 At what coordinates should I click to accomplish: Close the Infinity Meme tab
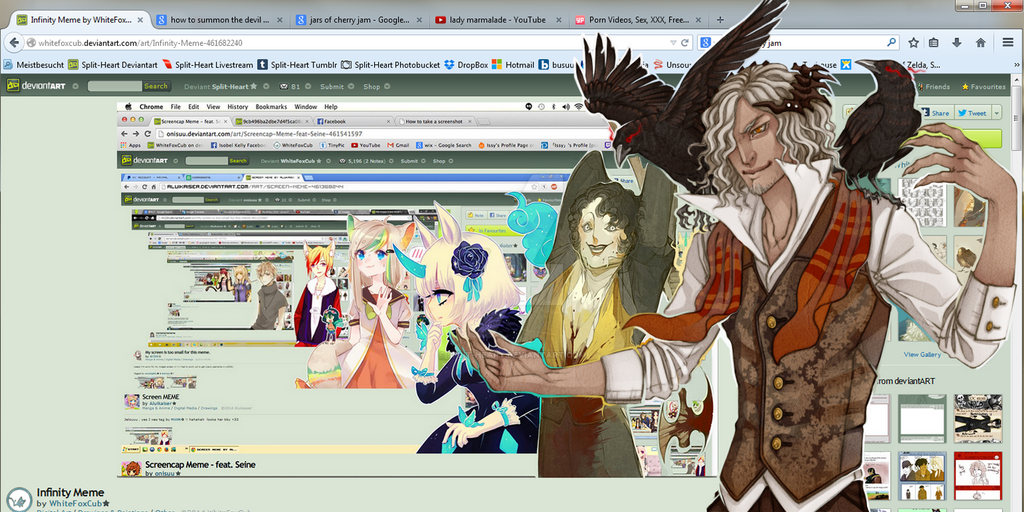coord(140,20)
